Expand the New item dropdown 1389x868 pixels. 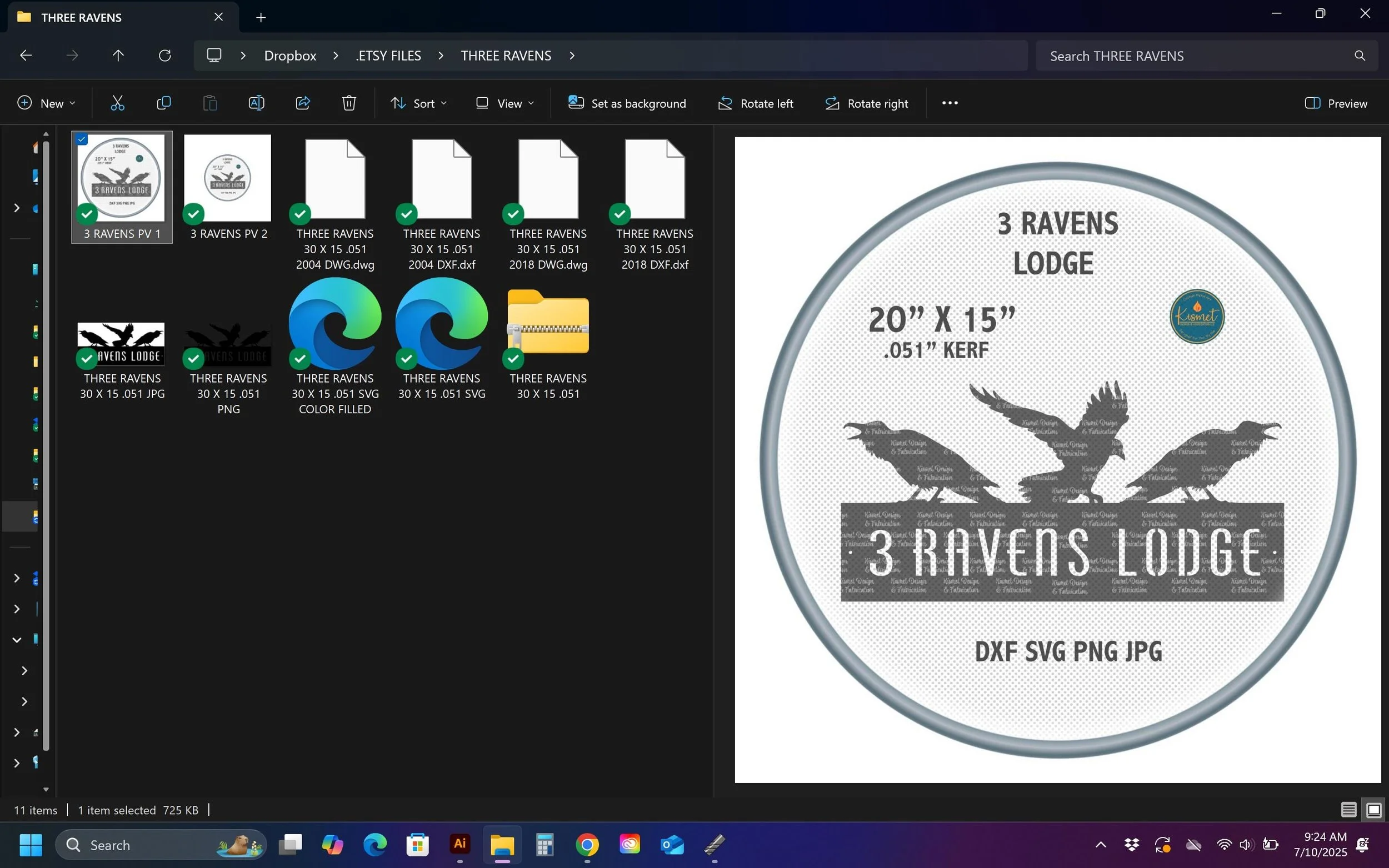pyautogui.click(x=47, y=103)
